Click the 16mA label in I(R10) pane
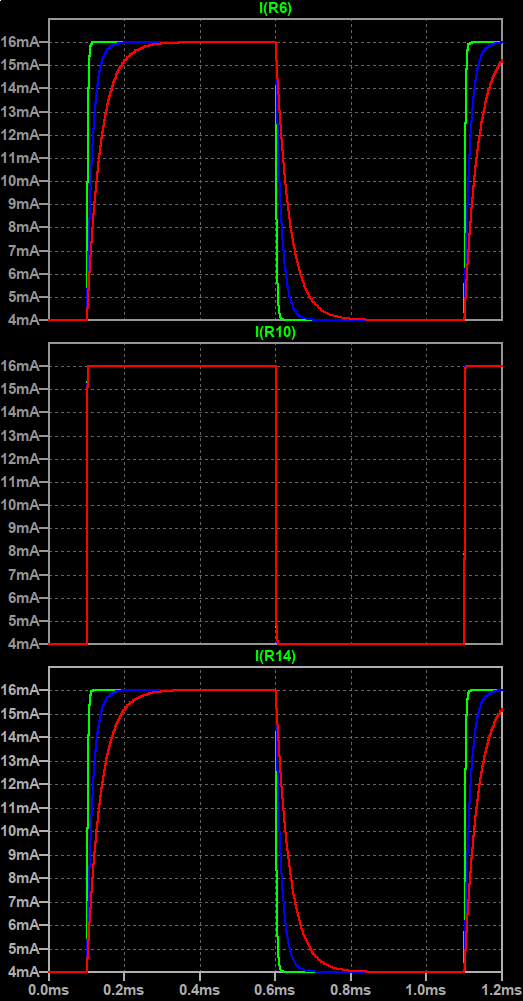Screen dimensions: 523x1001 pos(21,366)
